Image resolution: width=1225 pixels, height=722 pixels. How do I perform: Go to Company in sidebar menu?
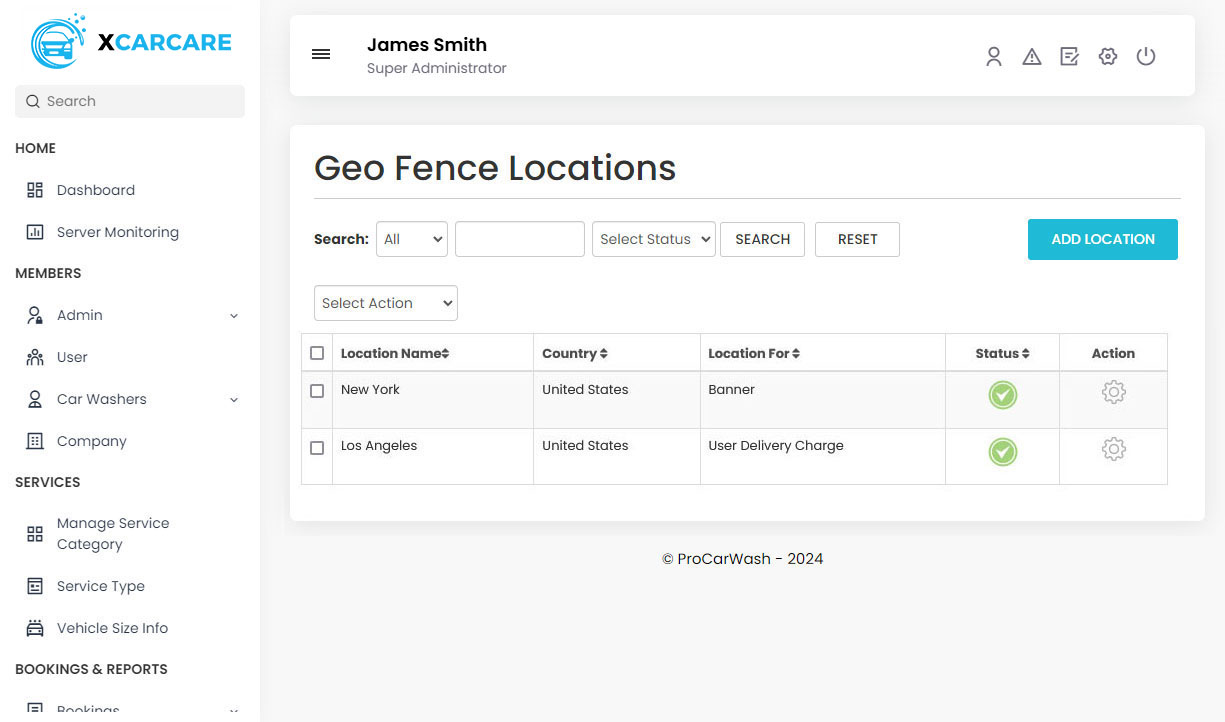click(x=92, y=441)
